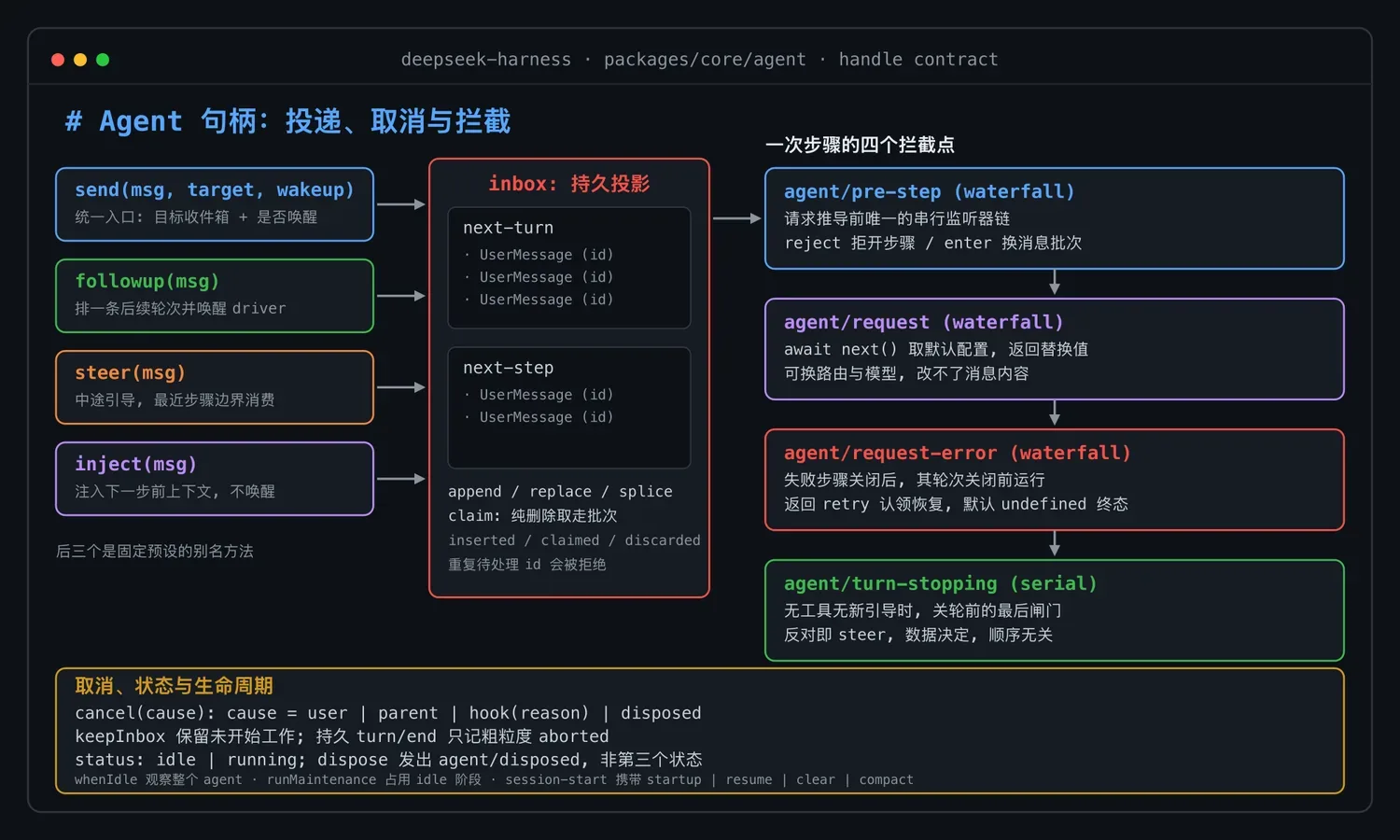Click the text "无工具无新引导时，关轮前的最后闸门"
Viewport: 1400px width, 840px height.
[923, 611]
